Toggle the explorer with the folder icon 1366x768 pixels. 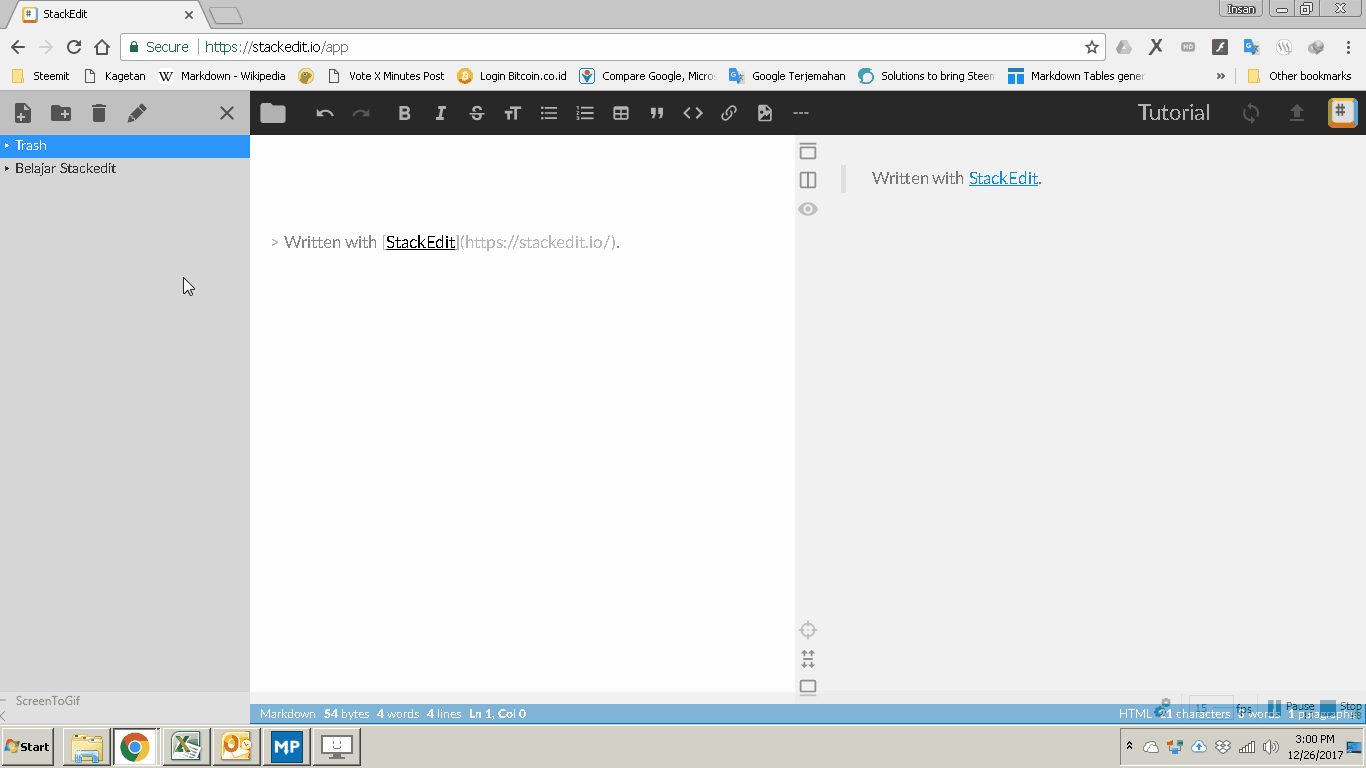point(273,113)
